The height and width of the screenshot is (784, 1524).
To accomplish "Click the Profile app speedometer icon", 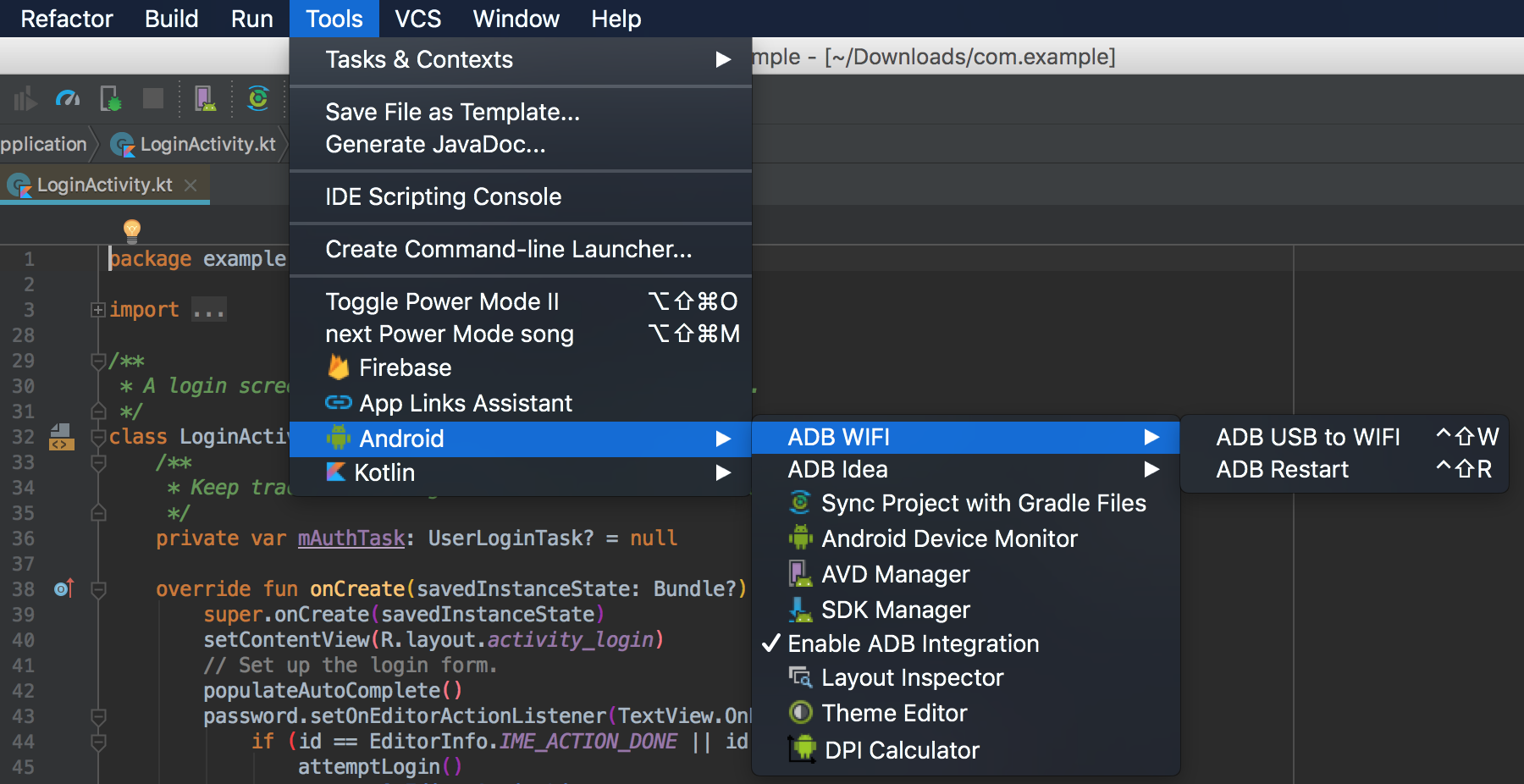I will pyautogui.click(x=68, y=100).
